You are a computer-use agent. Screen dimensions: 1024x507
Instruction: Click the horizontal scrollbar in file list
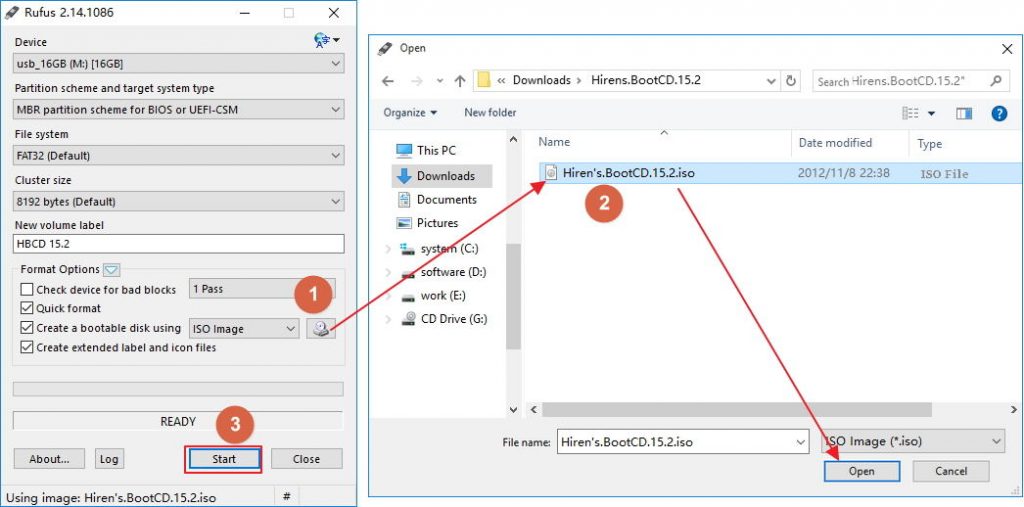point(737,409)
